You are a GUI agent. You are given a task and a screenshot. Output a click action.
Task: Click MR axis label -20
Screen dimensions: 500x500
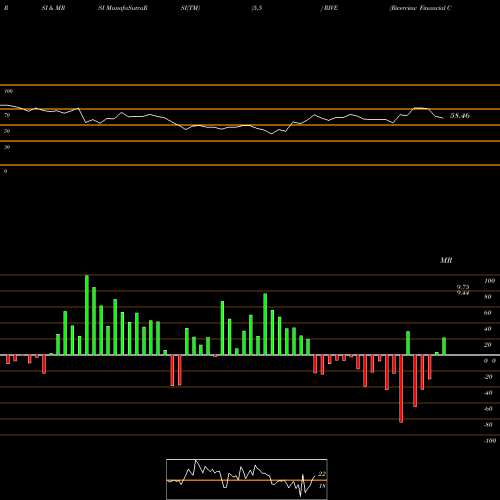point(488,377)
